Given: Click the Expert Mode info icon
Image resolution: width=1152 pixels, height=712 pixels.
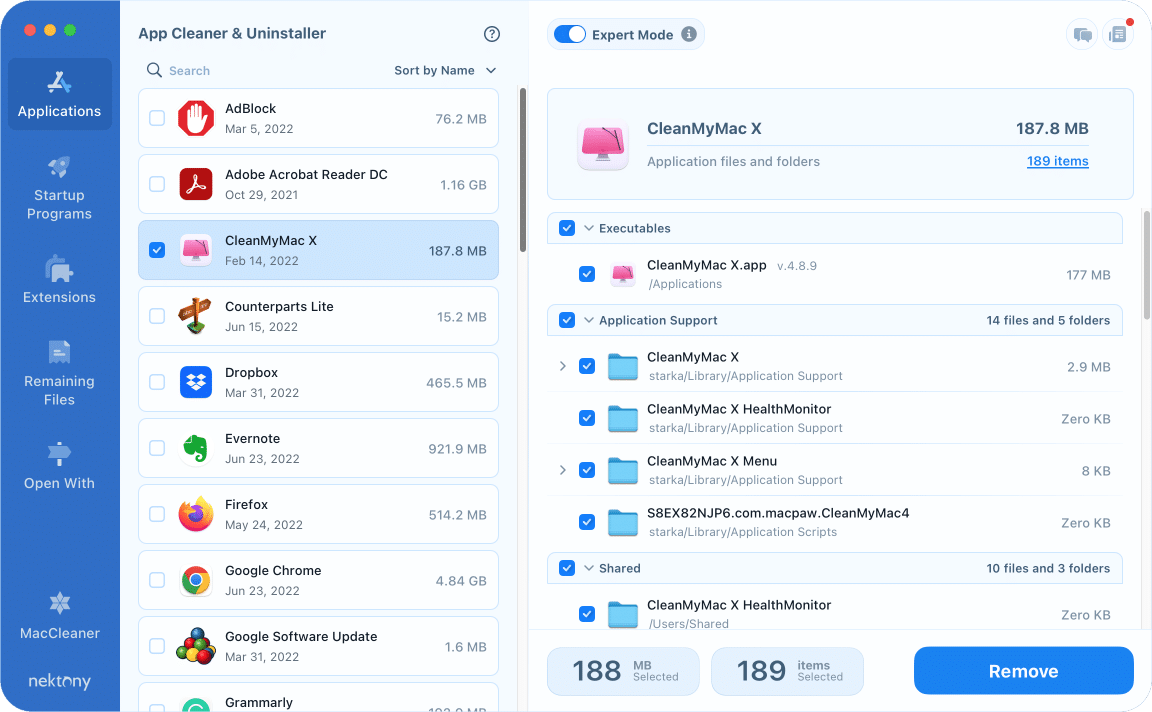Looking at the screenshot, I should [688, 34].
